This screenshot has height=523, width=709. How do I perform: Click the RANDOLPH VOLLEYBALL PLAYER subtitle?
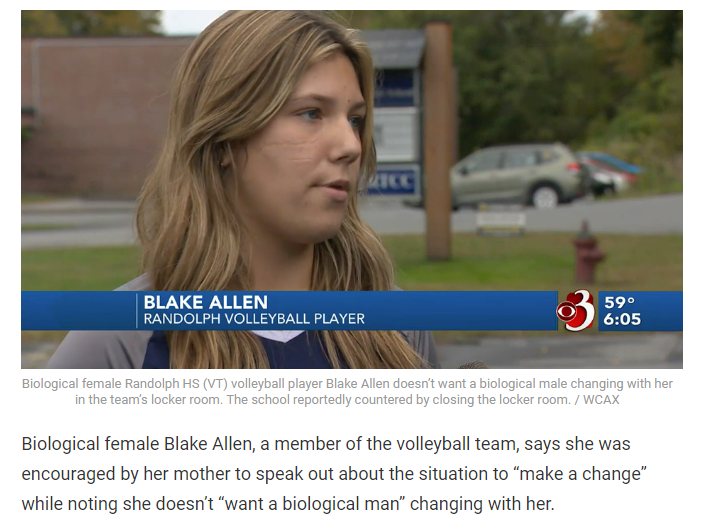coord(254,319)
